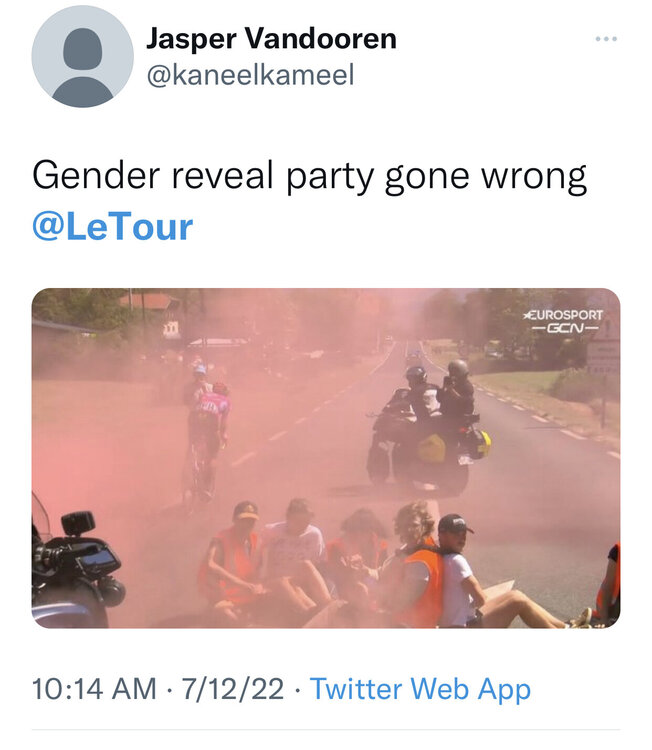Click the default profile avatar icon
The height and width of the screenshot is (750, 652).
[82, 57]
